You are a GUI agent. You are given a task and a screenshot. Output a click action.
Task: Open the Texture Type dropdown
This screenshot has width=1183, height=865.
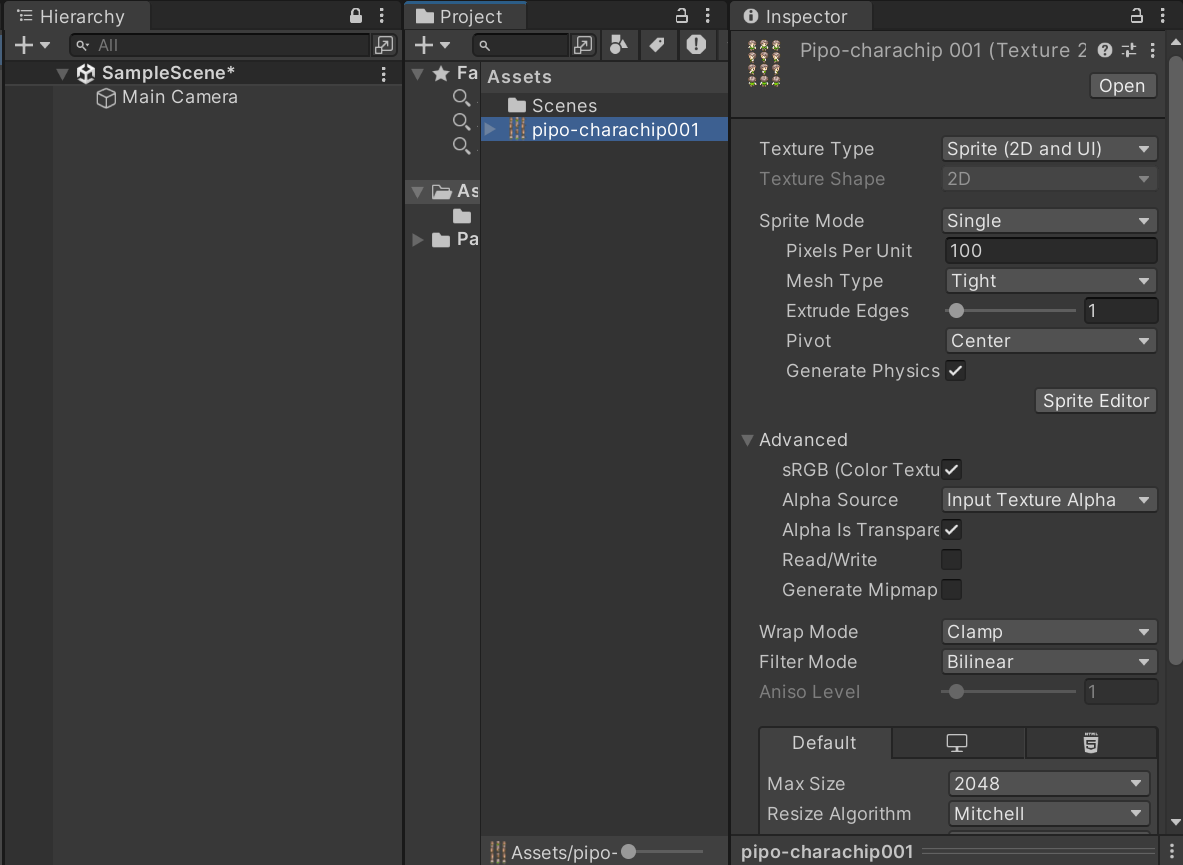click(1049, 149)
